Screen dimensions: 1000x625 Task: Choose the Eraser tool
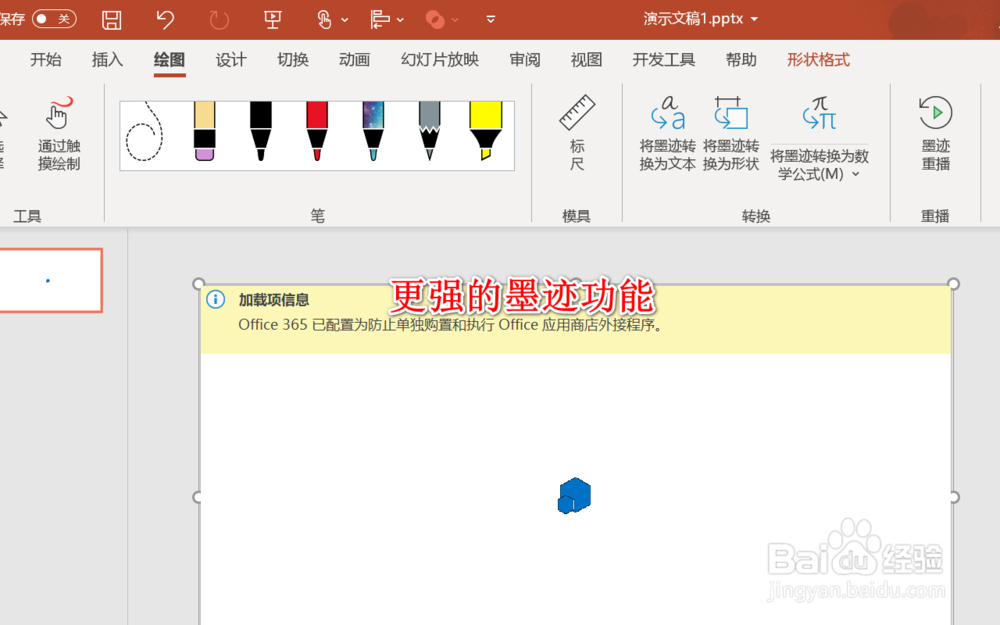(204, 131)
